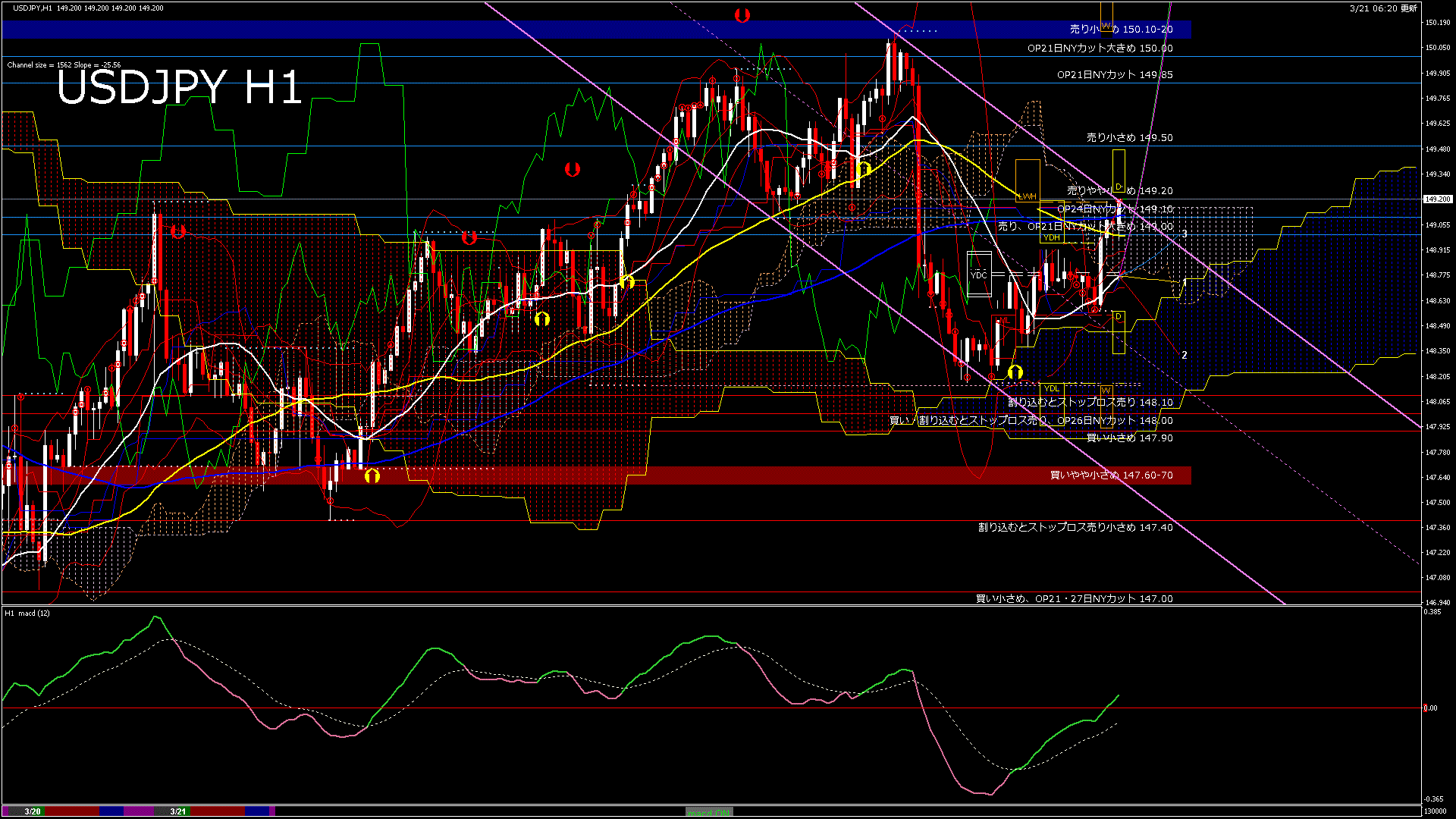Select the YDC box marker
Screen dimensions: 1456x819
point(979,275)
